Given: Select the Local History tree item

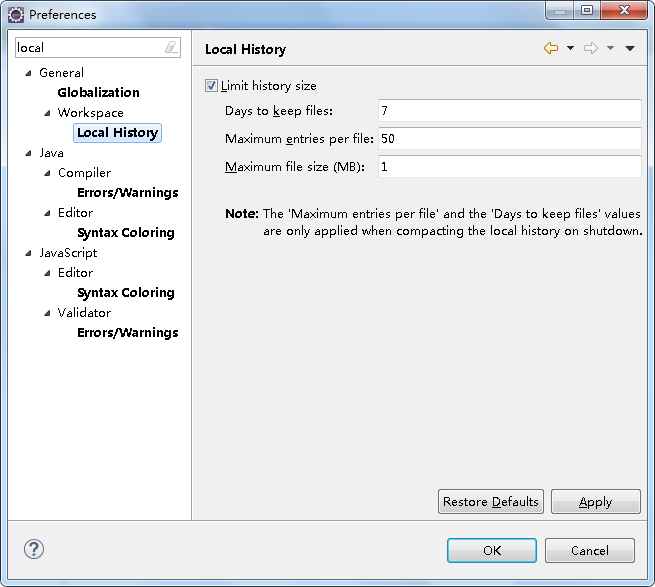Looking at the screenshot, I should click(x=117, y=133).
